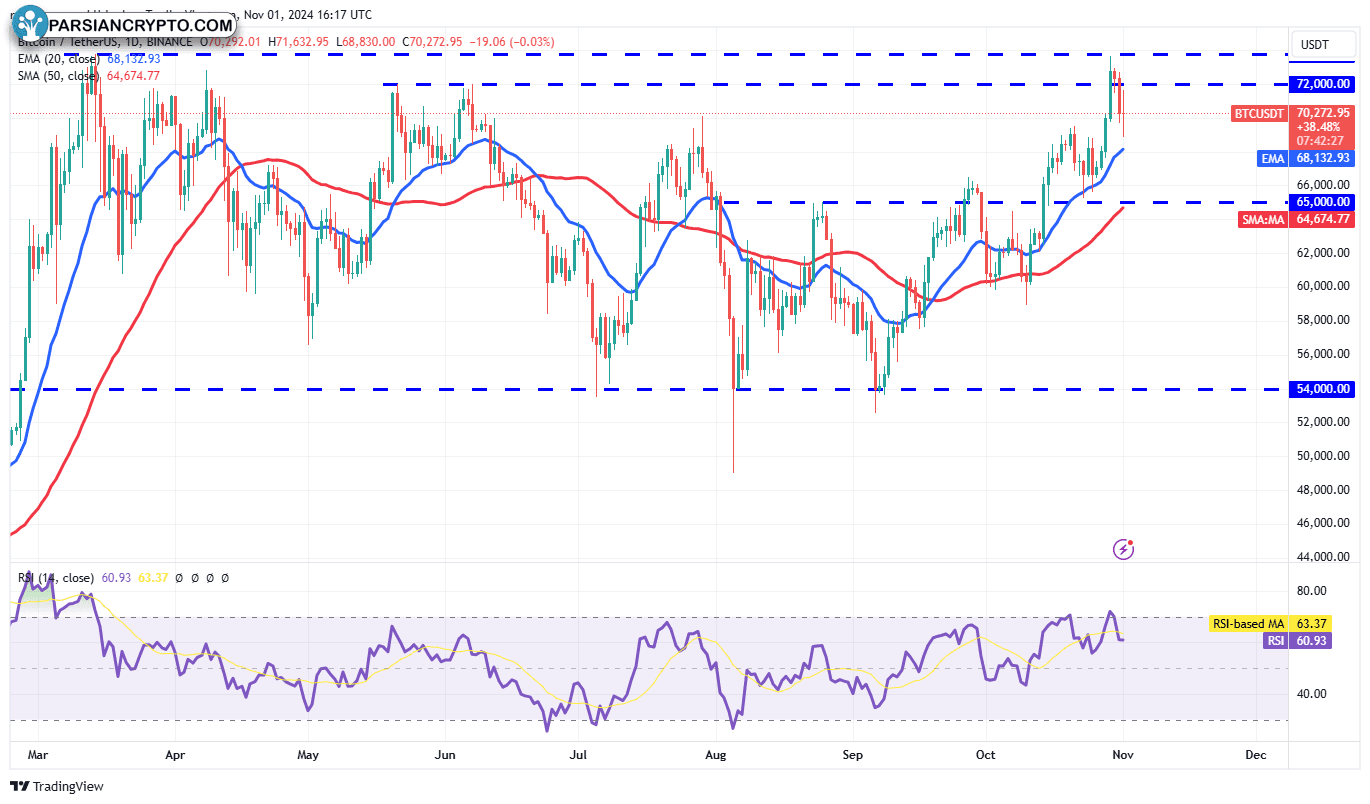
Task: Click the EMA (20, close) indicator legend
Action: pos(59,59)
